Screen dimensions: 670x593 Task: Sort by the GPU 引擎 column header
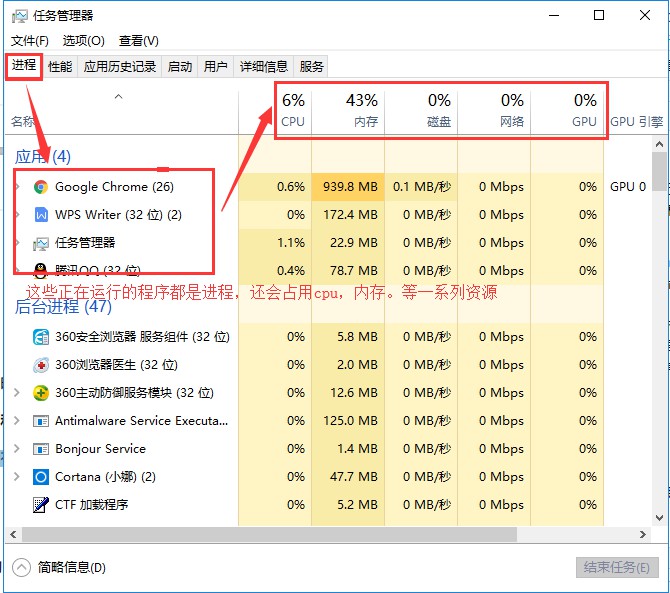pyautogui.click(x=636, y=122)
